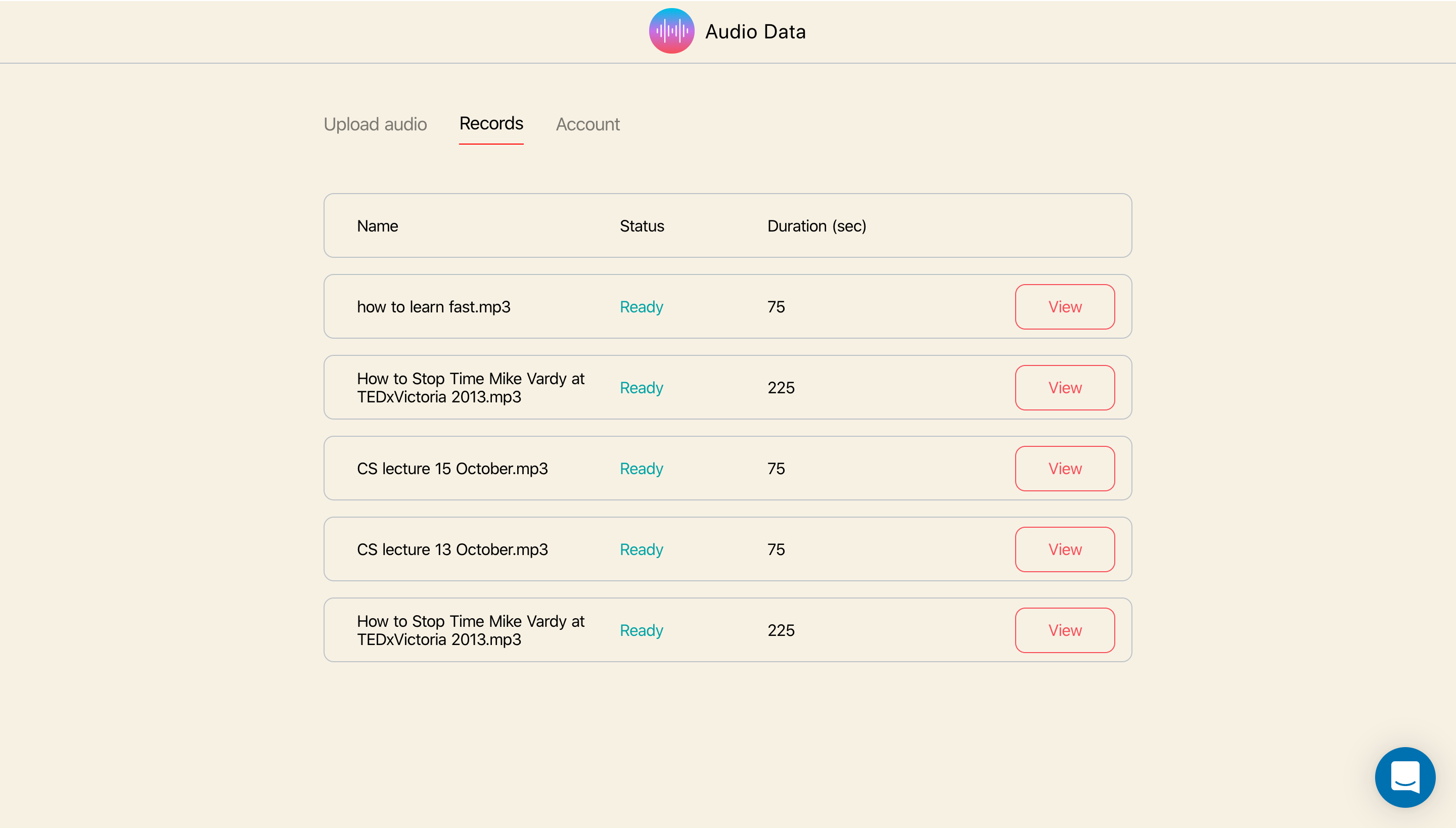Click the Duration (sec) column header
The width and height of the screenshot is (1456, 828).
coord(816,226)
